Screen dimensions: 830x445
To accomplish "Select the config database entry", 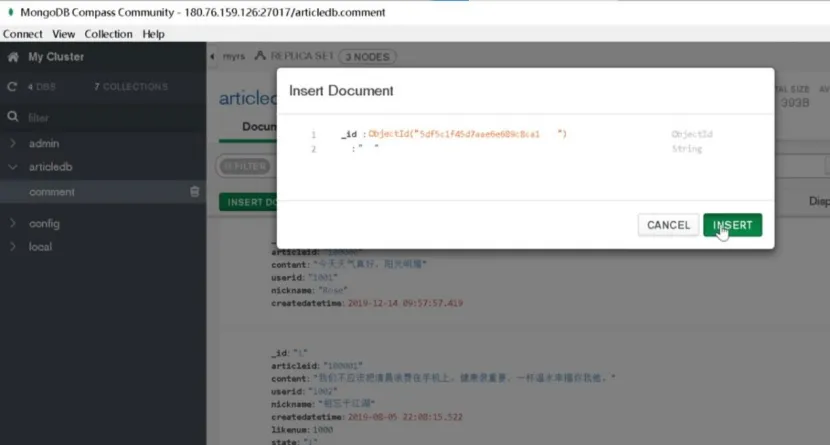I will click(44, 223).
